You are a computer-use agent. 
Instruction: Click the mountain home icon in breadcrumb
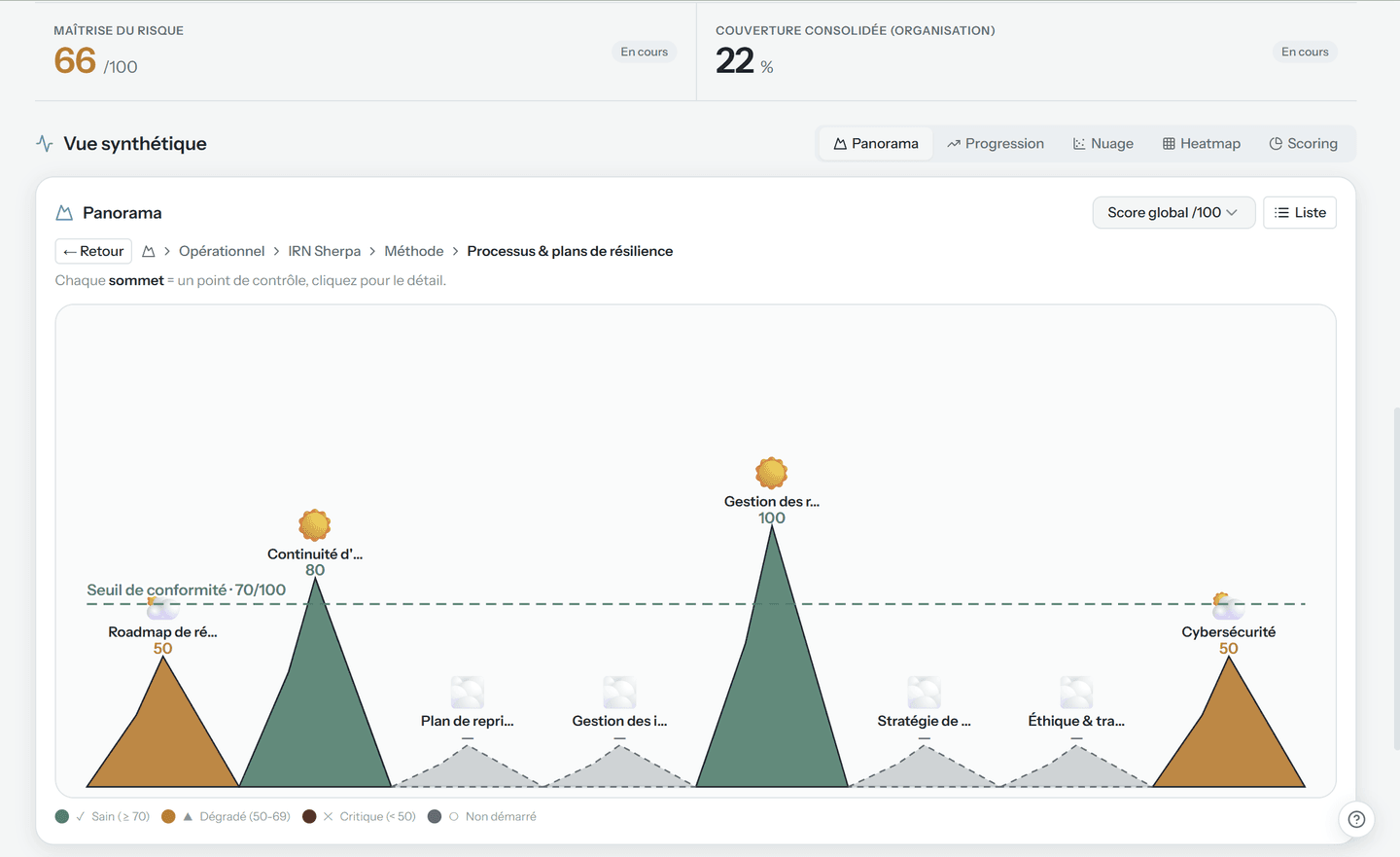tap(149, 251)
